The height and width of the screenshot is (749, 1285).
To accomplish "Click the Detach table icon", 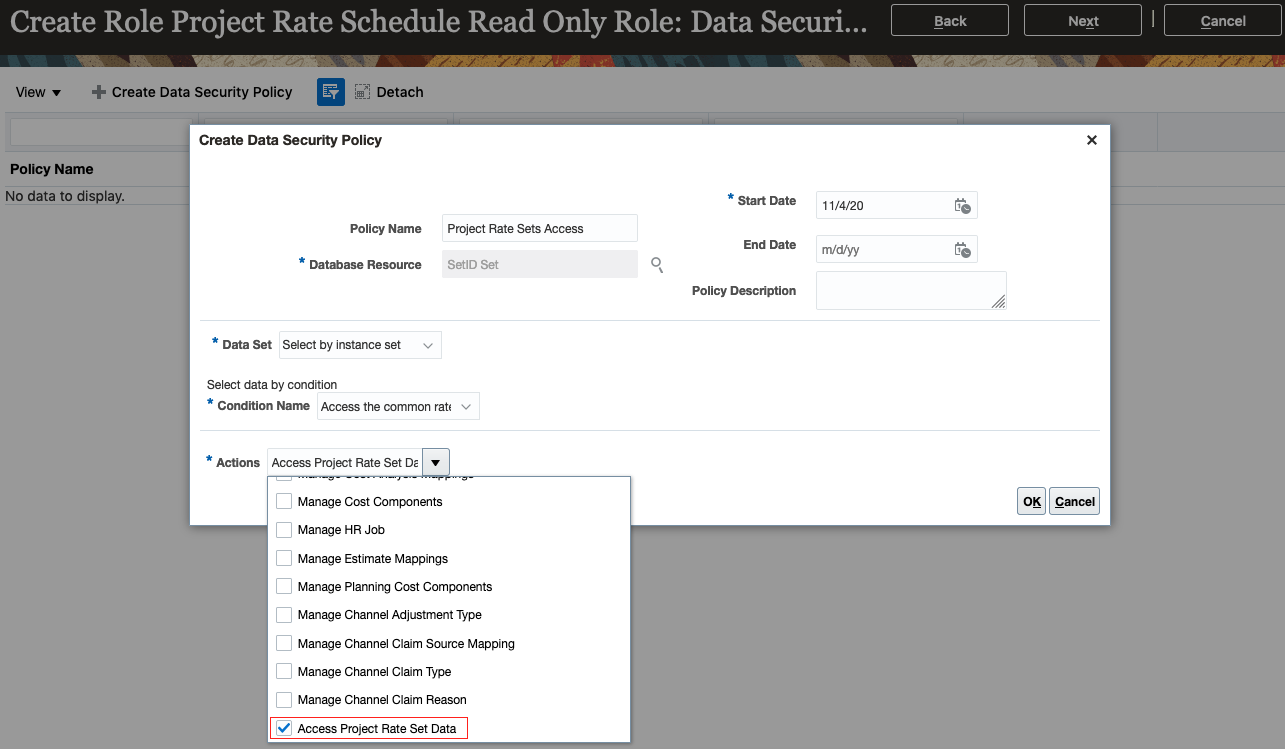I will coord(362,92).
